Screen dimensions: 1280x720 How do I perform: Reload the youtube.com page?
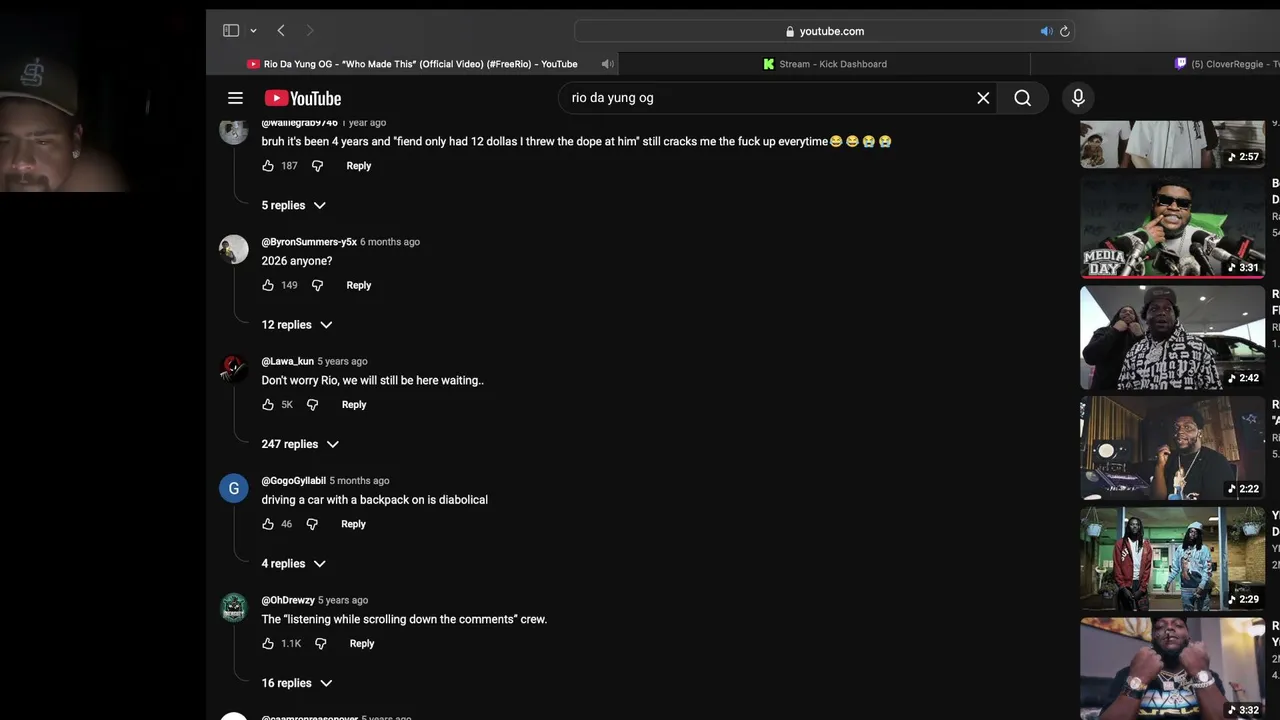coord(1065,31)
